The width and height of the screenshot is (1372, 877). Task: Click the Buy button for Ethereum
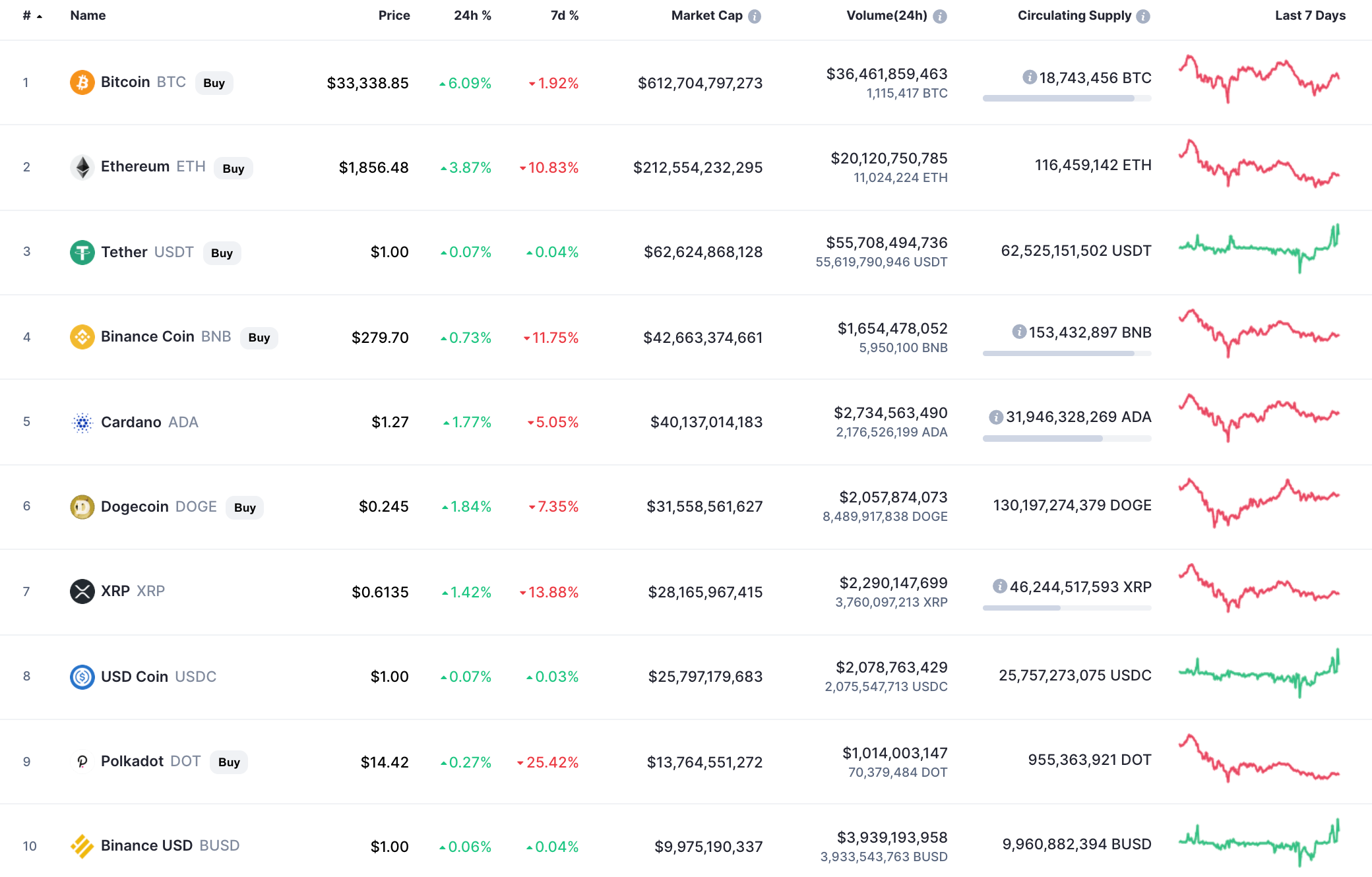tap(234, 168)
